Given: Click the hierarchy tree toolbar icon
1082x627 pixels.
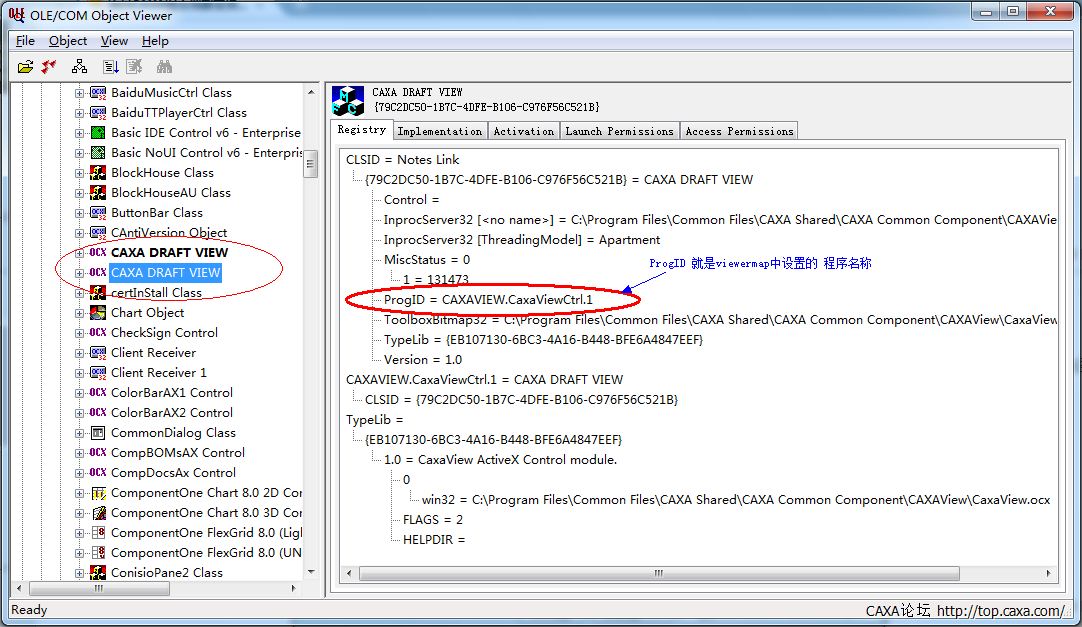Looking at the screenshot, I should [80, 67].
